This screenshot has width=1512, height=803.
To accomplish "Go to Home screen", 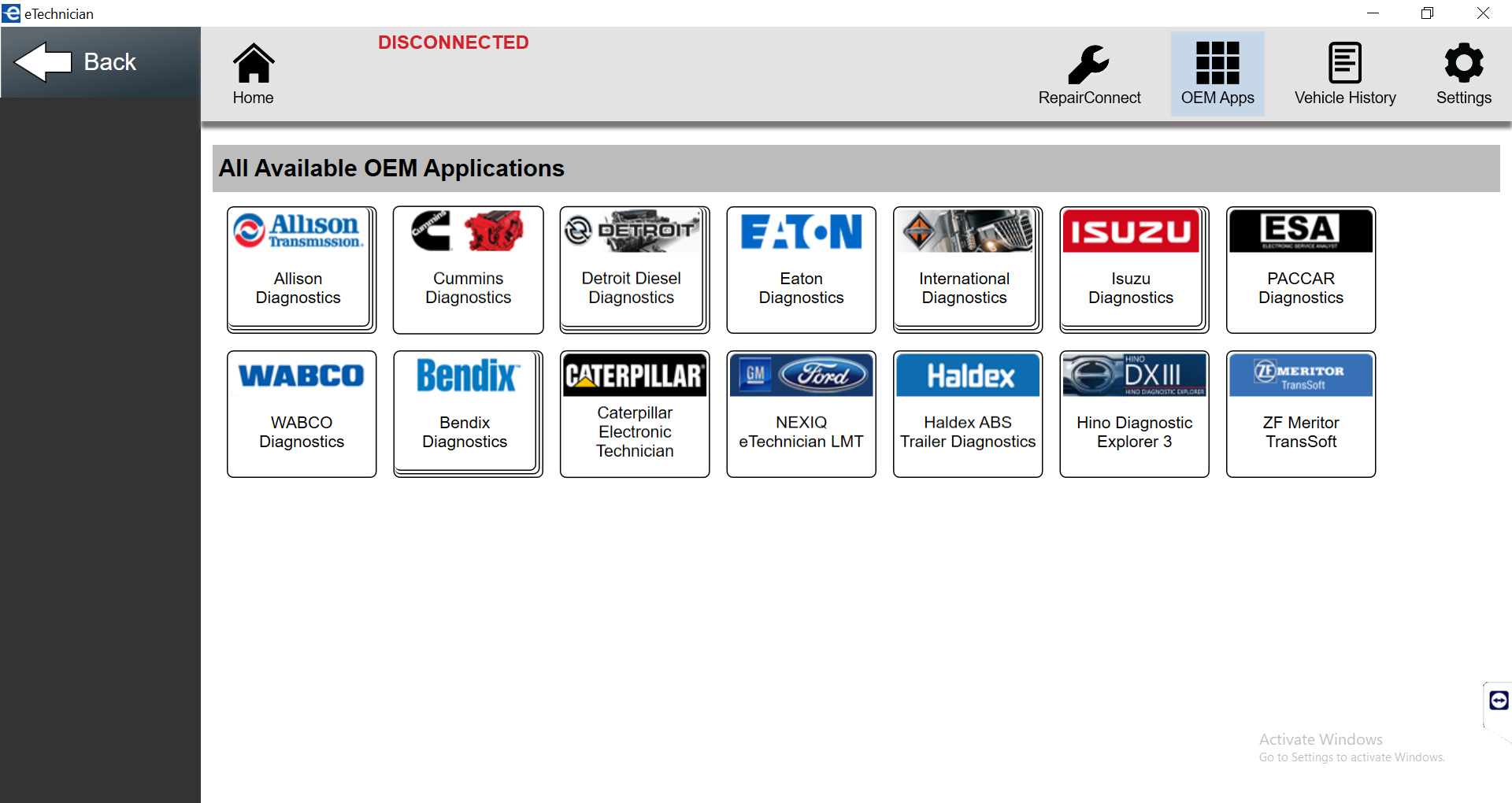I will pyautogui.click(x=253, y=74).
